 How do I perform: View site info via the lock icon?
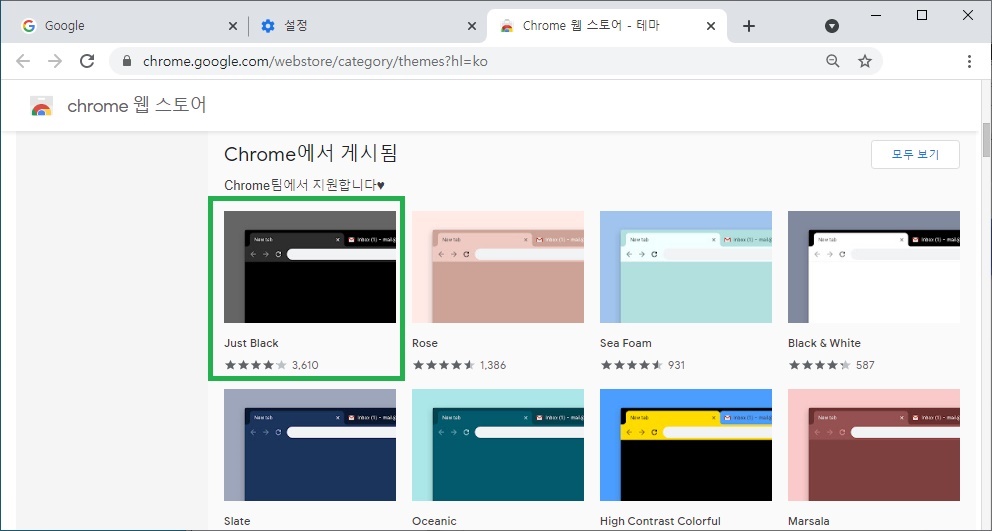pyautogui.click(x=127, y=61)
